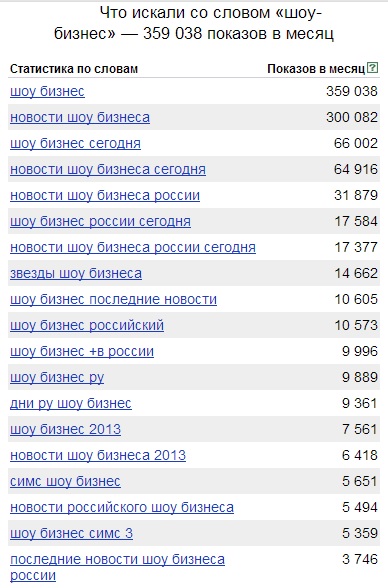Screen dimensions: 388x588
Task: Open the link «шоу бизнес российский»
Action: pyautogui.click(x=87, y=325)
